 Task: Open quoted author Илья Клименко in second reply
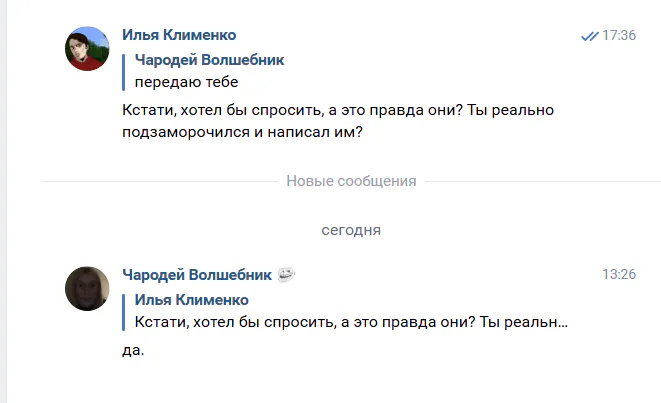tap(191, 300)
